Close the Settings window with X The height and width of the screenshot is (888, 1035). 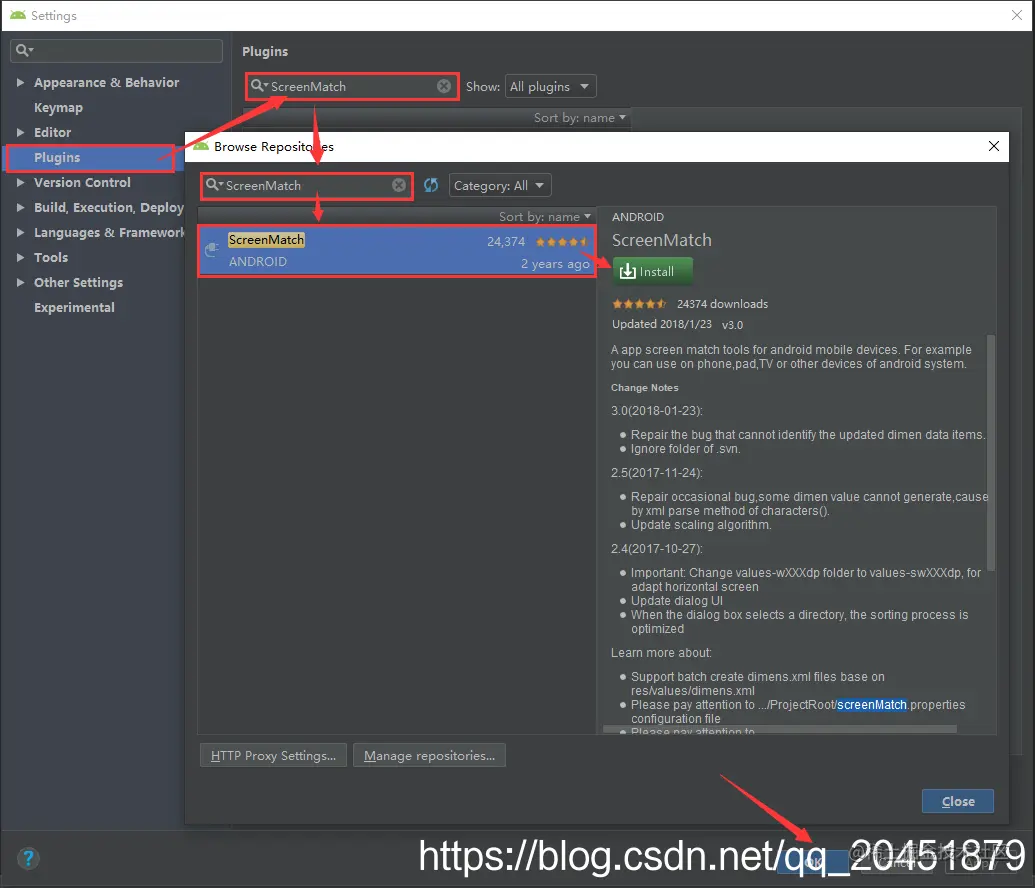[1017, 15]
